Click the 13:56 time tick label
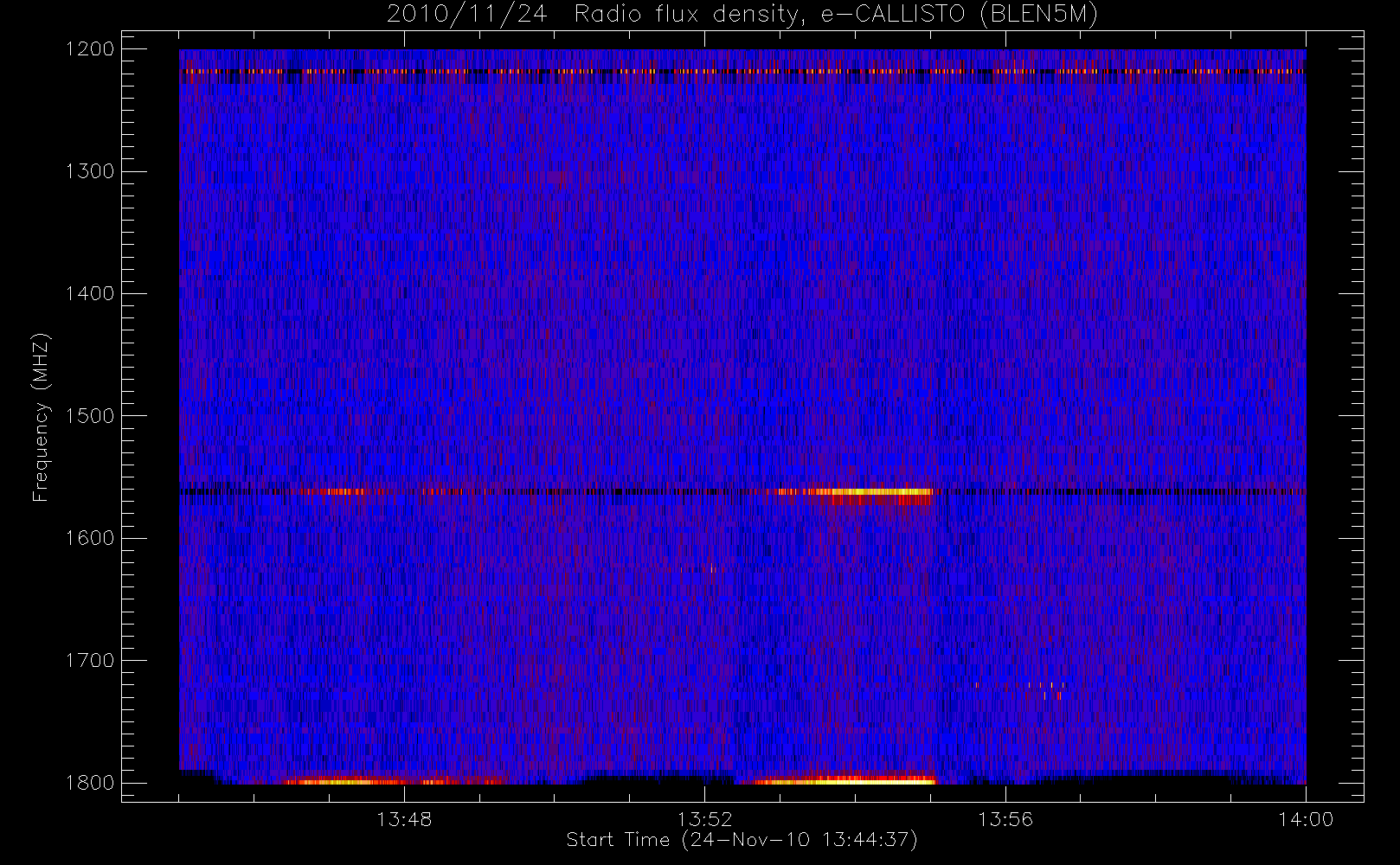This screenshot has width=1400, height=865. (1005, 819)
